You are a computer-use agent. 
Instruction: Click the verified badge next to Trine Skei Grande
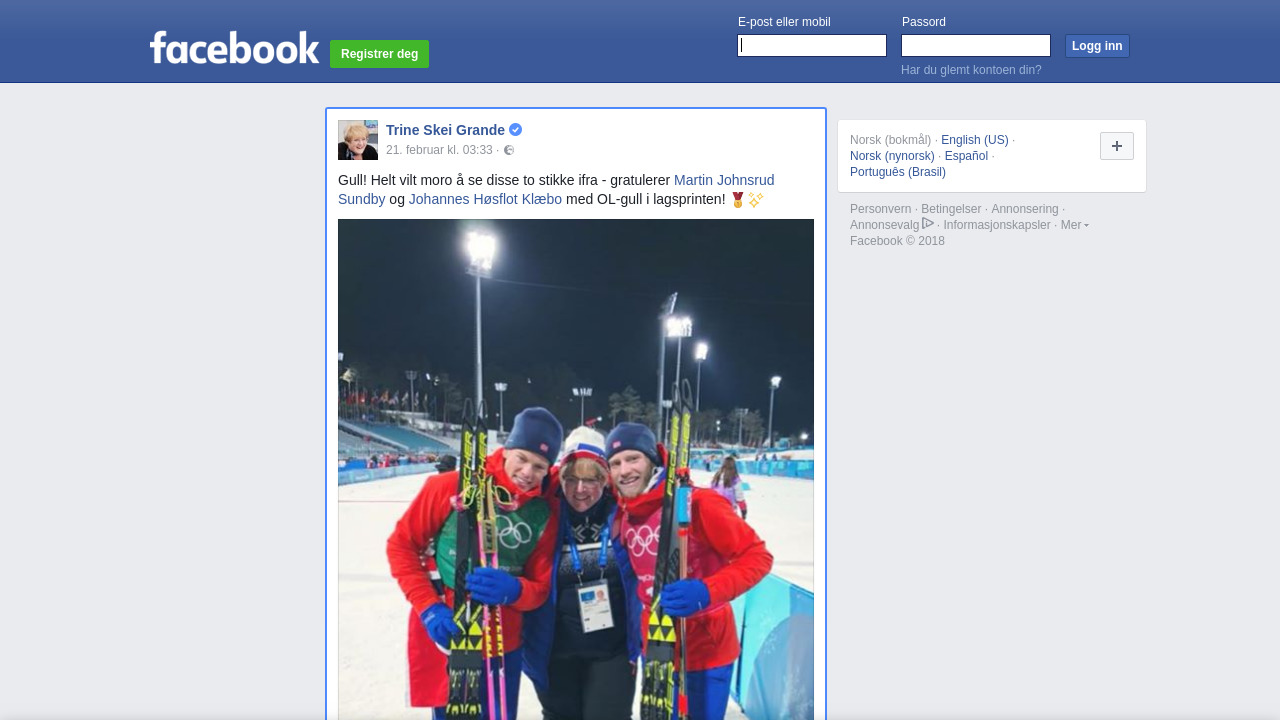click(516, 130)
